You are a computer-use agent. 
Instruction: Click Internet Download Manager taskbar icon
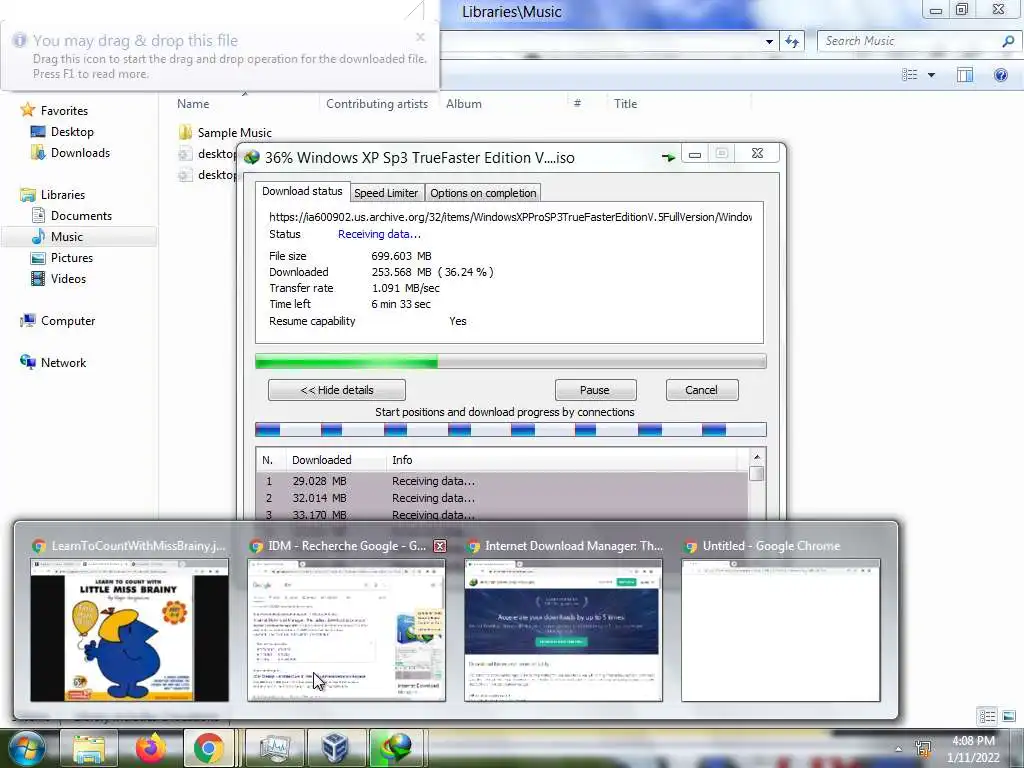pos(398,748)
